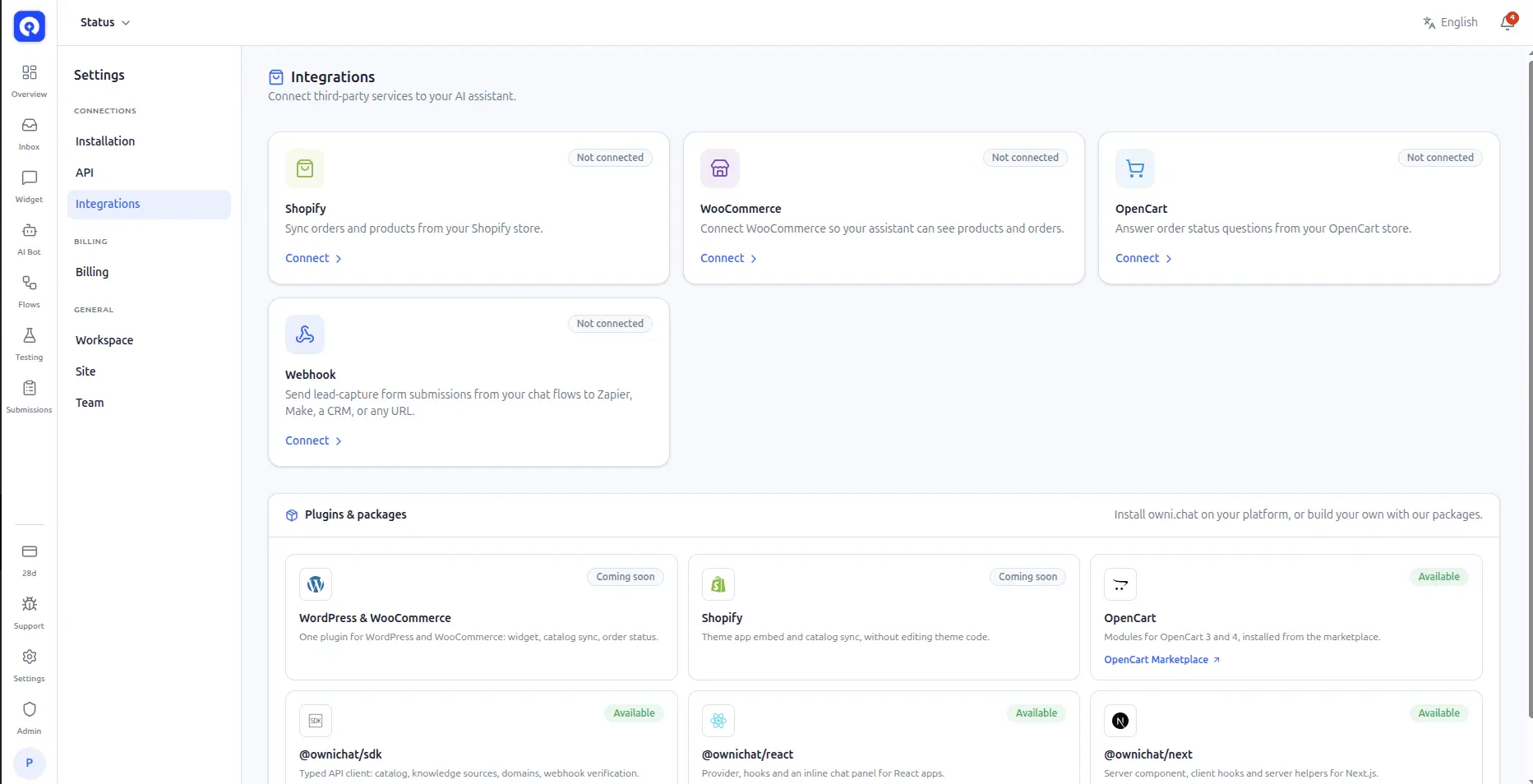
Task: Open Team settings
Action: tap(149, 403)
